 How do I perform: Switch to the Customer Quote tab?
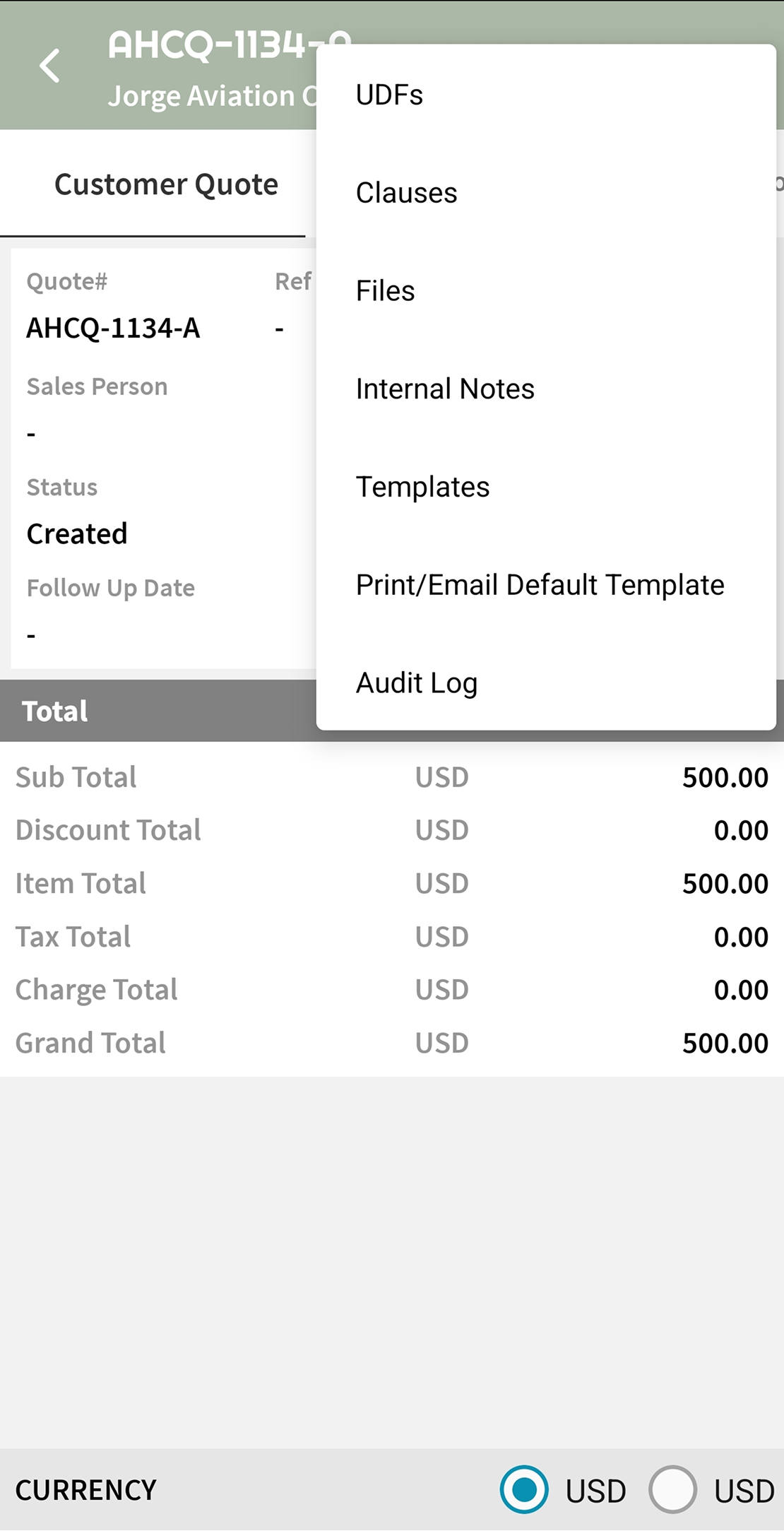click(x=166, y=185)
